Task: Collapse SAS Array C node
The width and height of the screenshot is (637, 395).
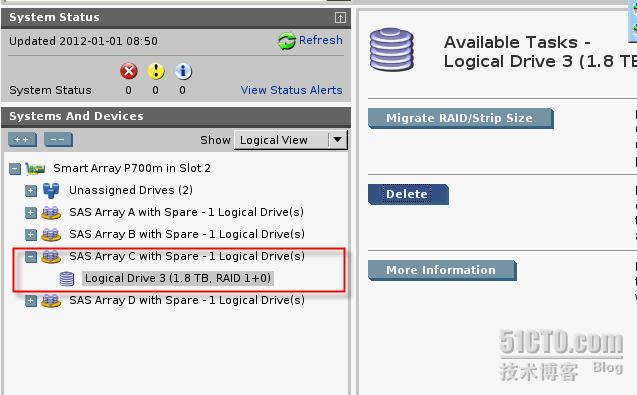Action: click(31, 257)
